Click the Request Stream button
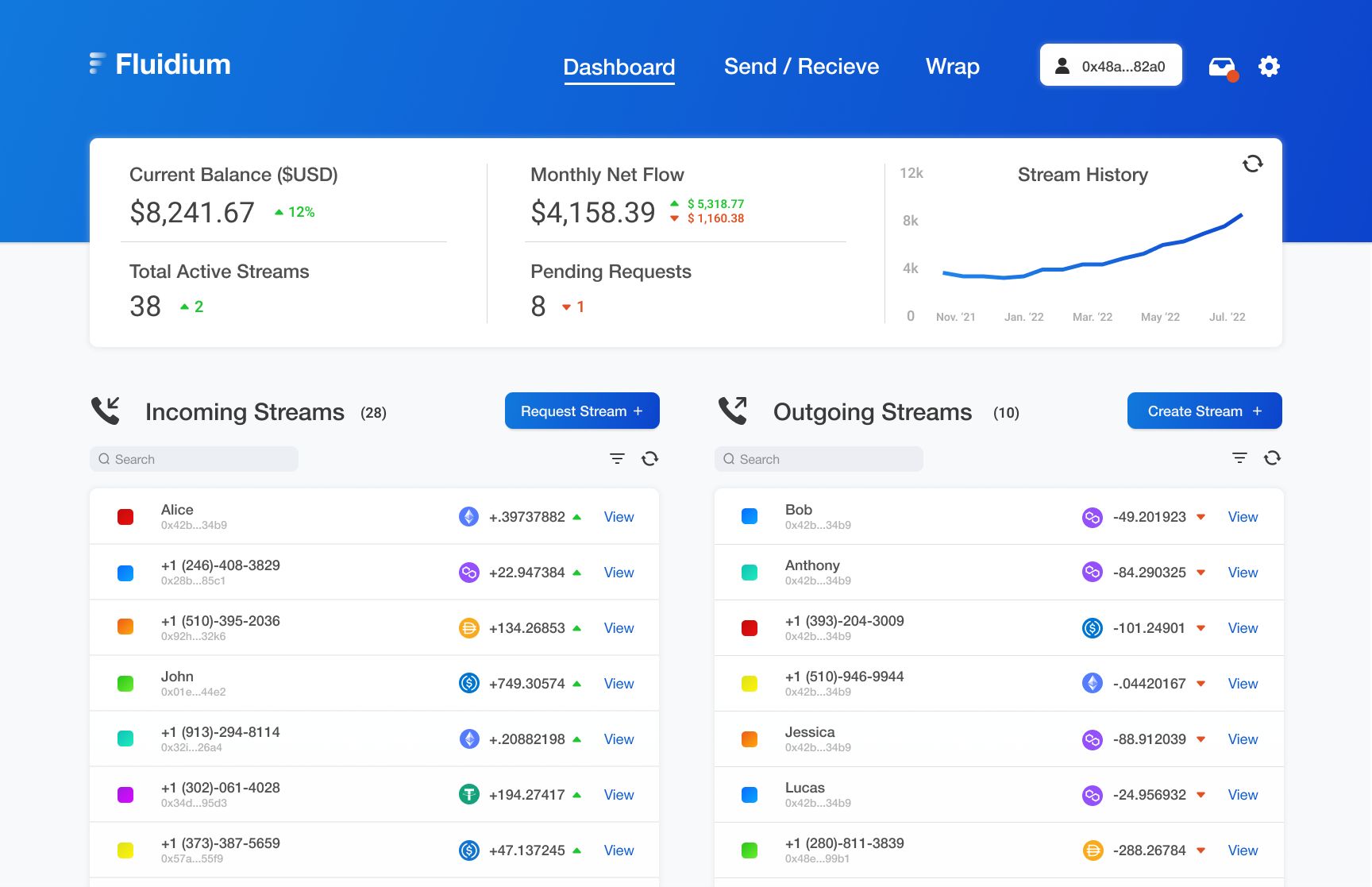The height and width of the screenshot is (887, 1372). pos(582,411)
